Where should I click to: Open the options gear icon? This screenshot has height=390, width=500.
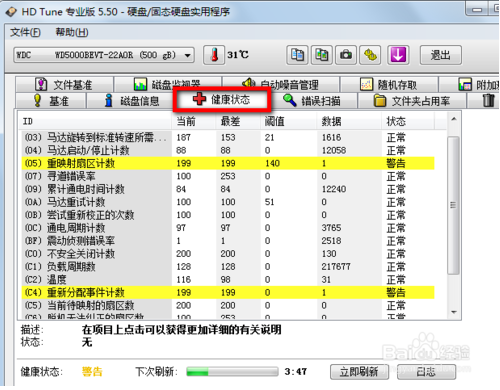click(370, 55)
